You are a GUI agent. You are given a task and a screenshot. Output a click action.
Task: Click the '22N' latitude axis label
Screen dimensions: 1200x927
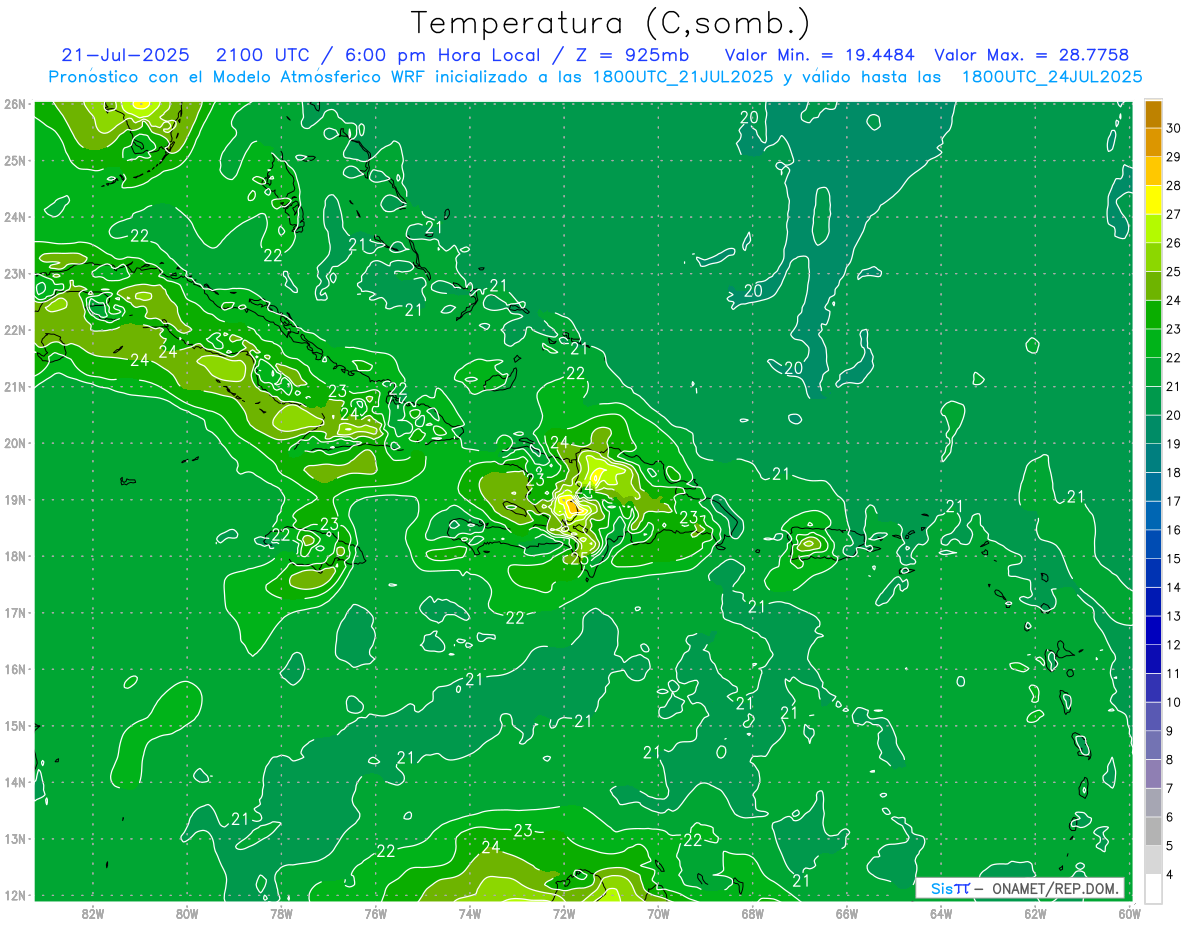click(x=14, y=330)
